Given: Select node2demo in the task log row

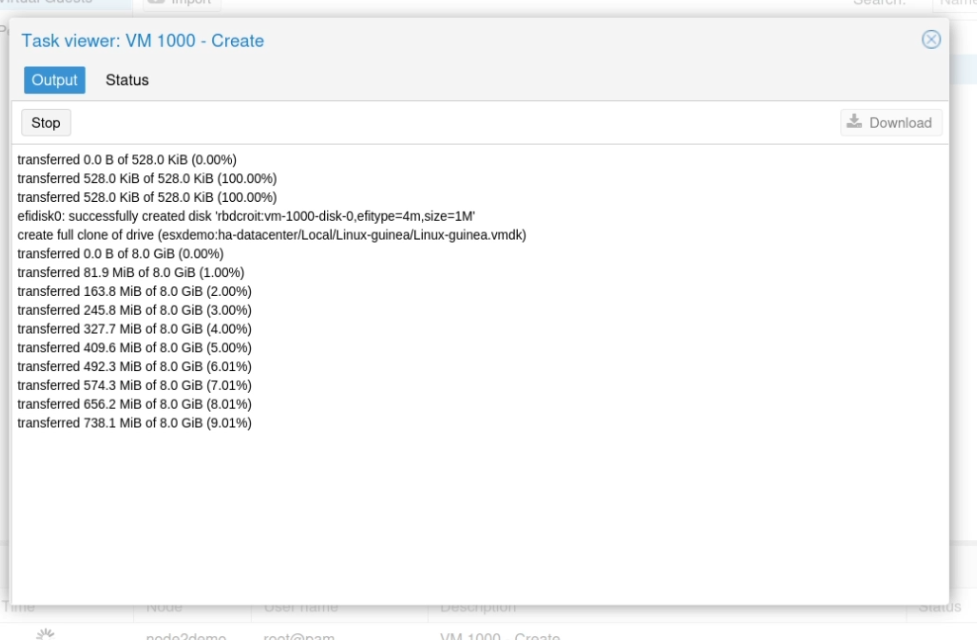Looking at the screenshot, I should pyautogui.click(x=186, y=635).
